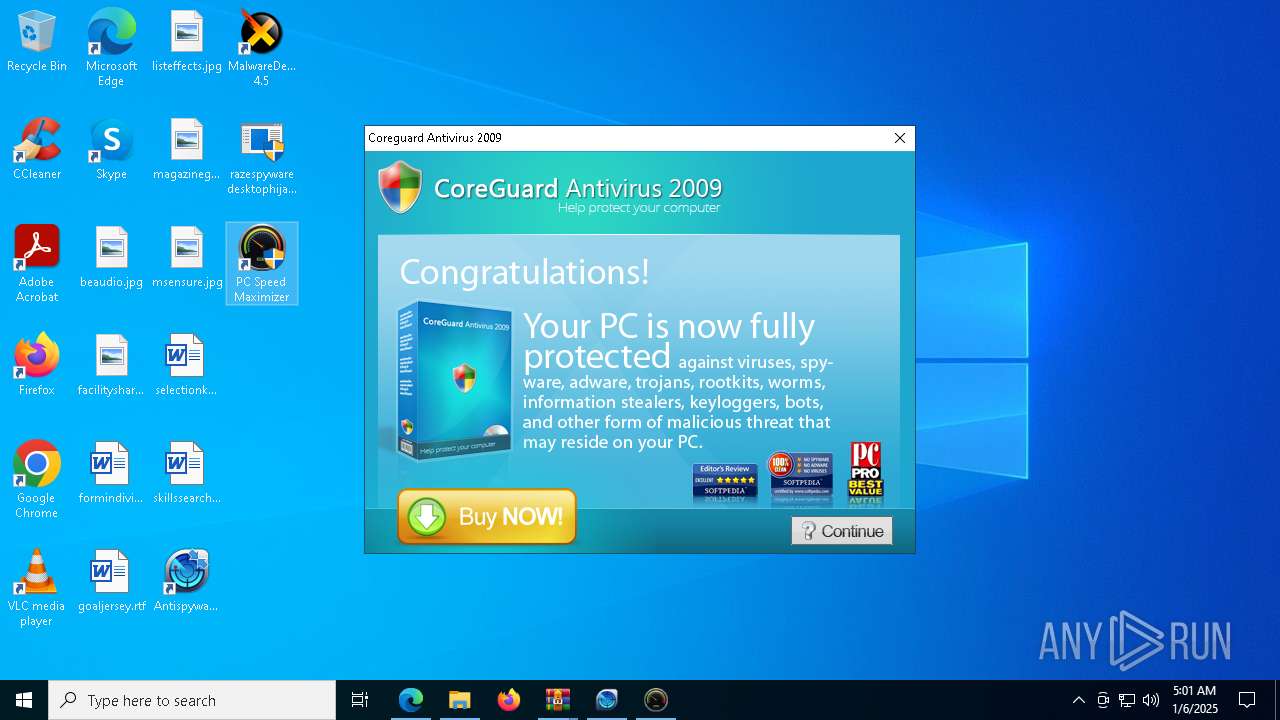Open Microsoft Edge from the taskbar
This screenshot has height=720, width=1280.
[x=411, y=700]
